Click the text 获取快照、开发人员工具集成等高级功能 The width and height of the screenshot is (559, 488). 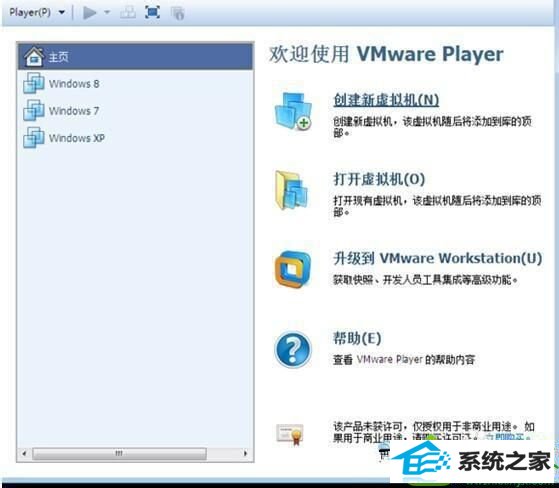(x=425, y=280)
